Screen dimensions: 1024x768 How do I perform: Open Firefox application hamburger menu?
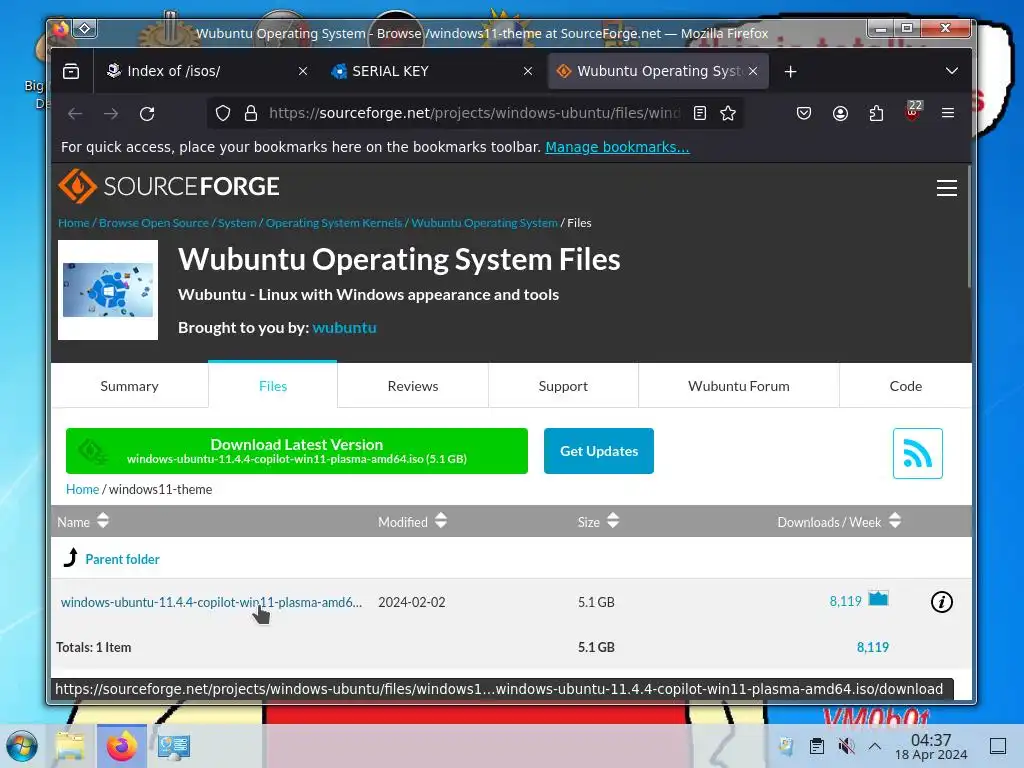[x=948, y=114]
